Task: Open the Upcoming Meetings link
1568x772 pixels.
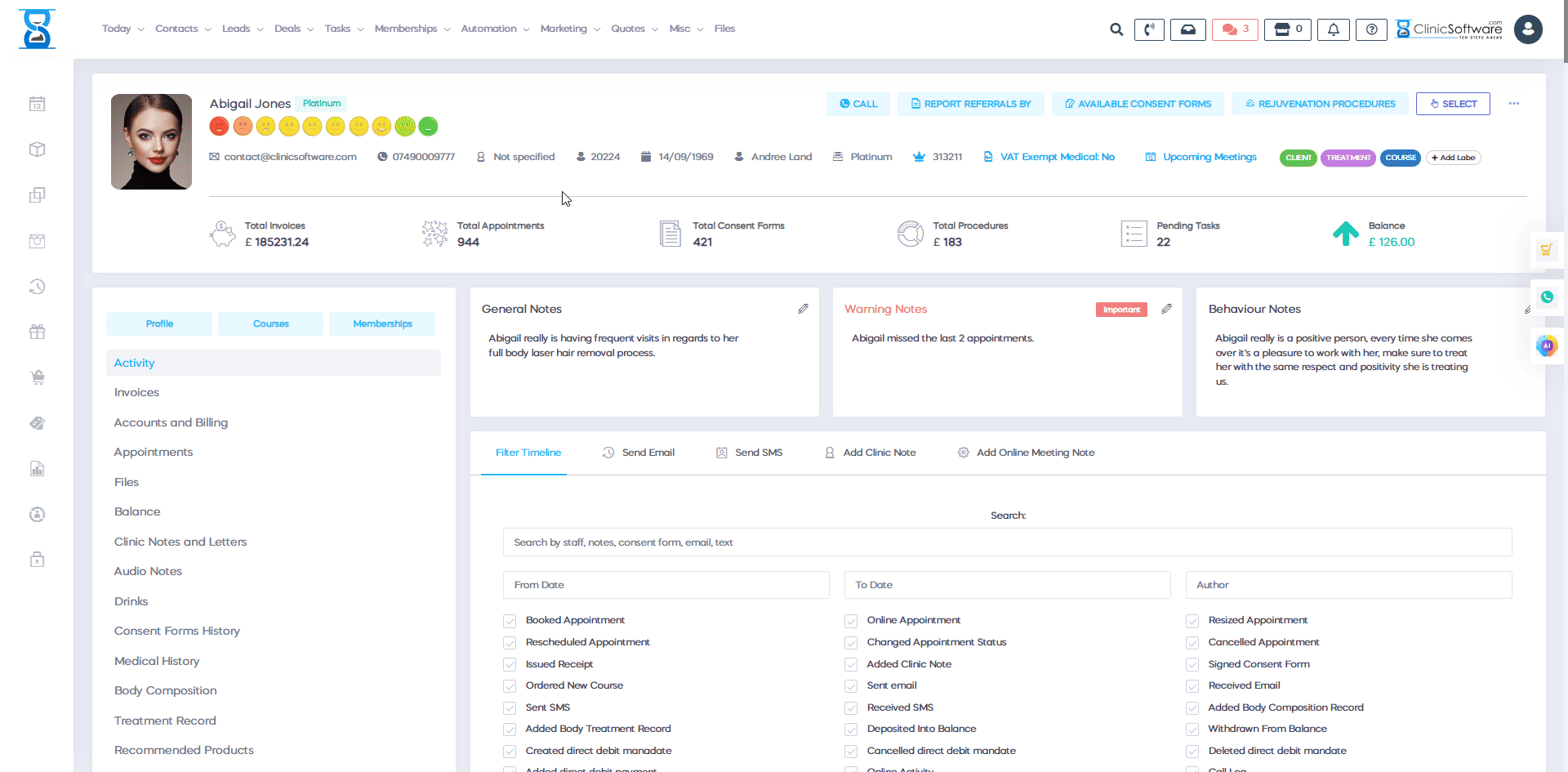Action: pos(1209,157)
